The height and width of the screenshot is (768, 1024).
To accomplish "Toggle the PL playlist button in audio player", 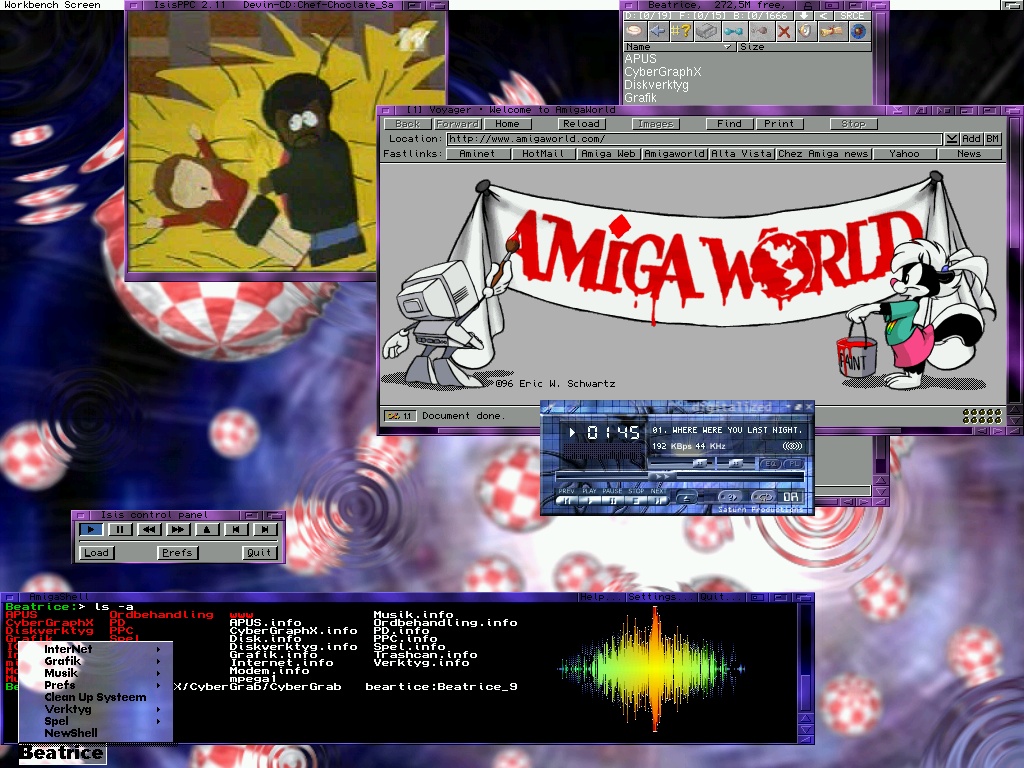I will pos(793,463).
